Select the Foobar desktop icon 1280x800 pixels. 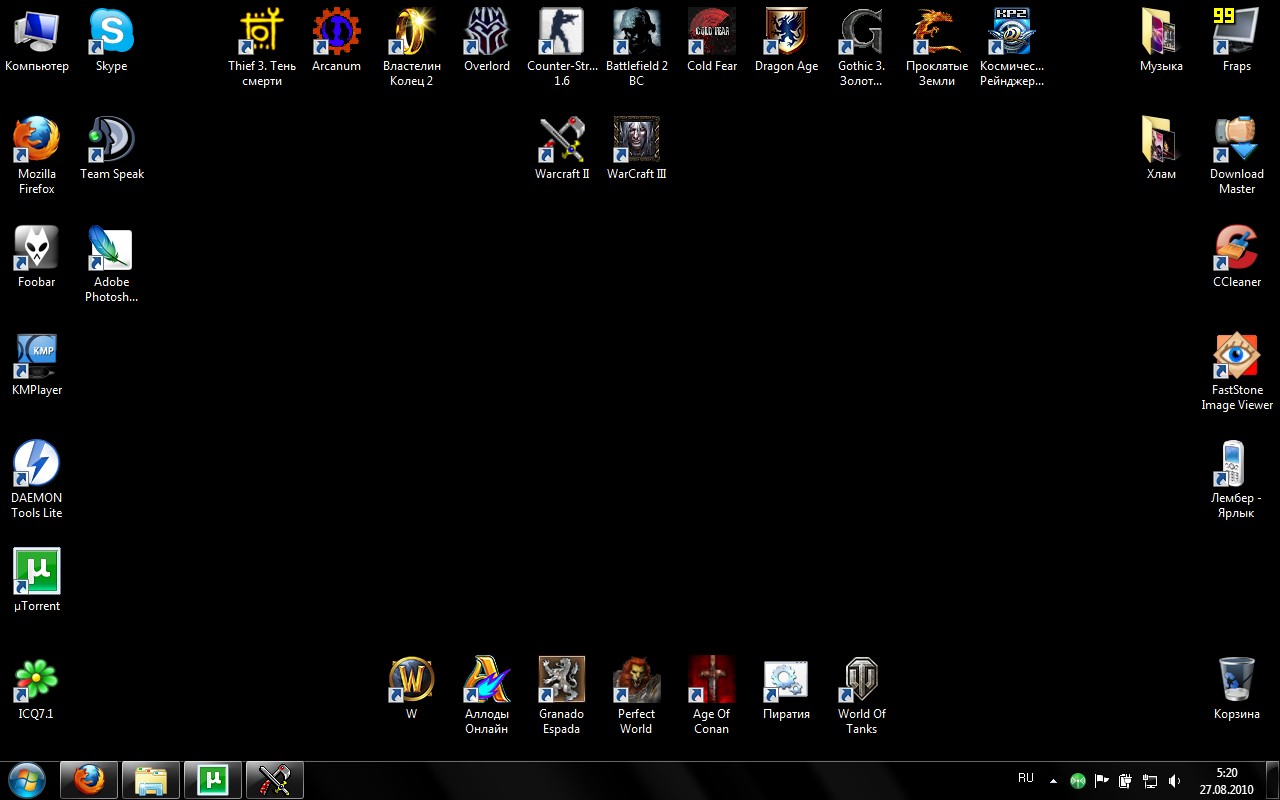(37, 256)
